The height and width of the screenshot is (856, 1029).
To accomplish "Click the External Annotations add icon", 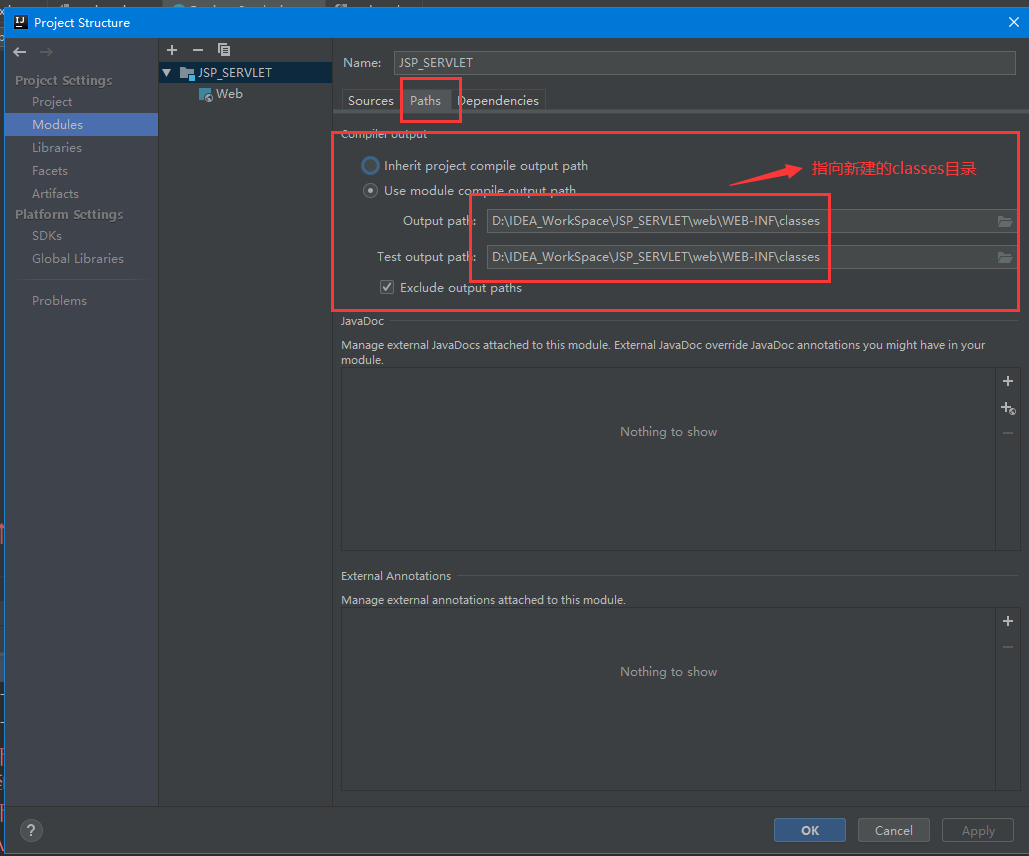I will click(1007, 621).
